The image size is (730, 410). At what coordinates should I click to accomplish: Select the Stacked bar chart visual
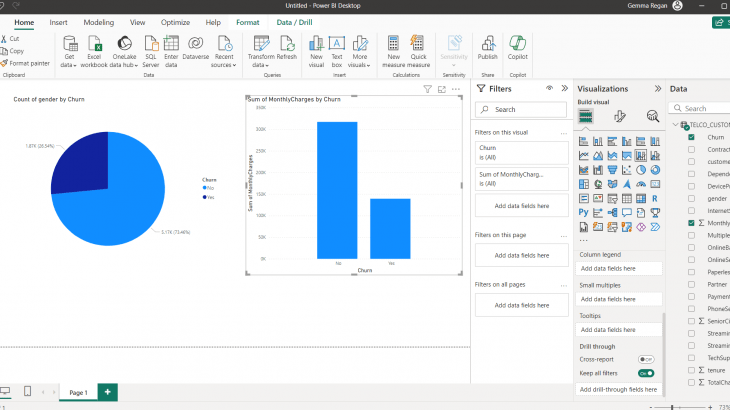point(583,141)
